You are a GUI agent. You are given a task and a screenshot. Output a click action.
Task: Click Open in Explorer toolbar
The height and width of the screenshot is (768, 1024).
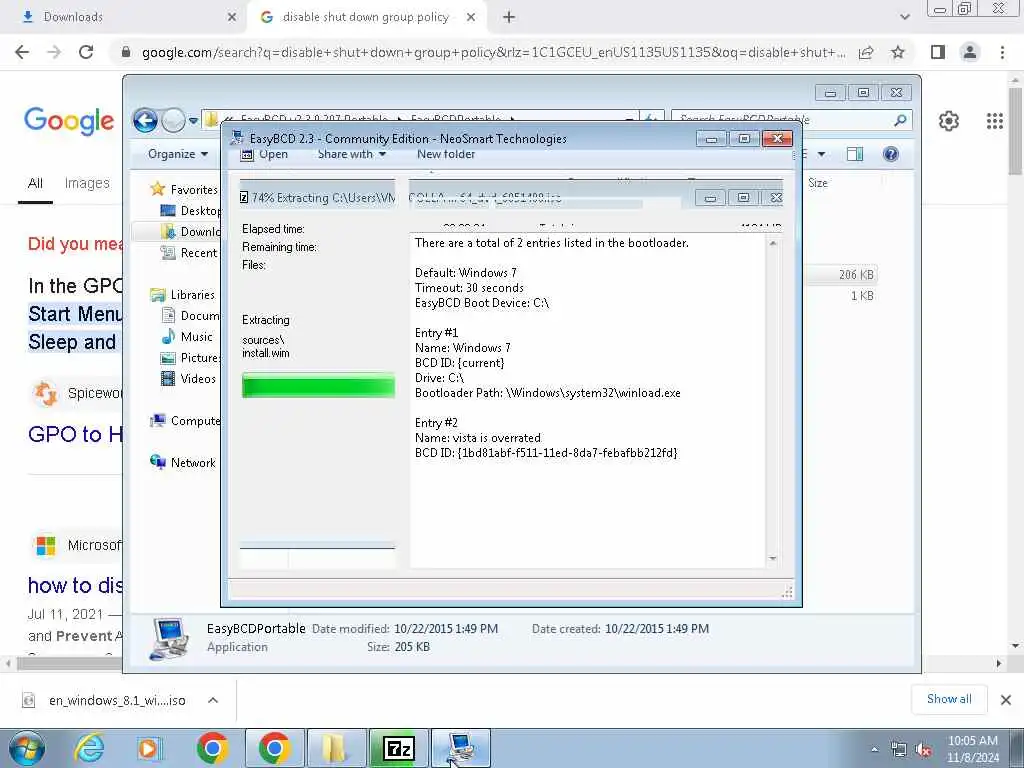pyautogui.click(x=264, y=154)
